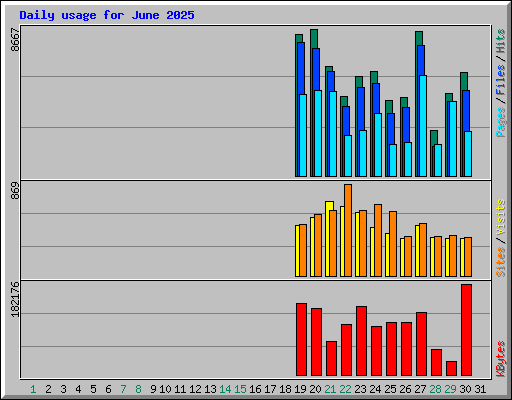512x400 pixels.
Task: Click day 5 on the x-axis
Action: pos(93,389)
